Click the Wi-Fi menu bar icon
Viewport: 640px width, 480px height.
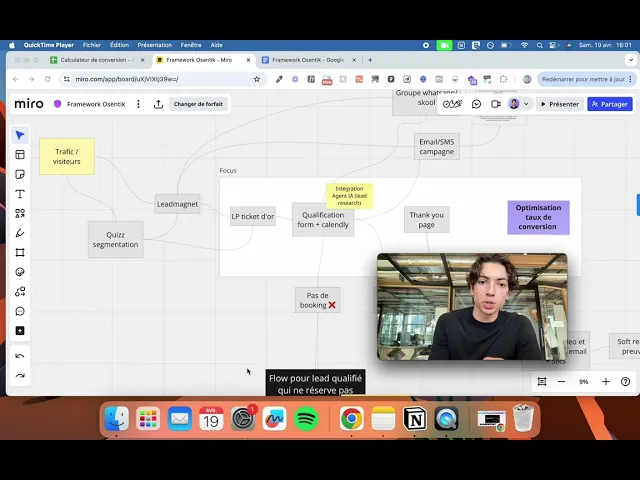click(524, 45)
